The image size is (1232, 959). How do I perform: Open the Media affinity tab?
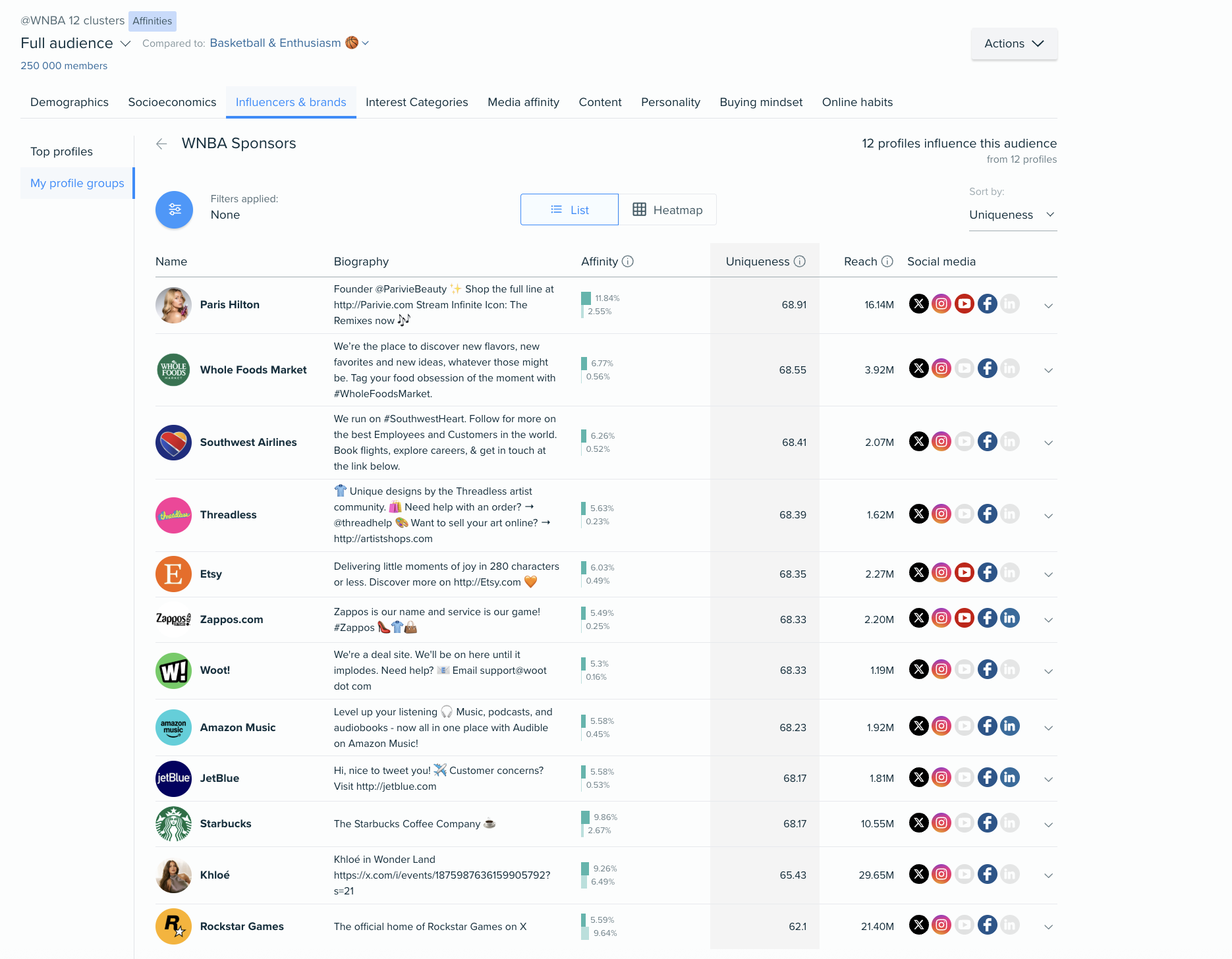point(523,102)
